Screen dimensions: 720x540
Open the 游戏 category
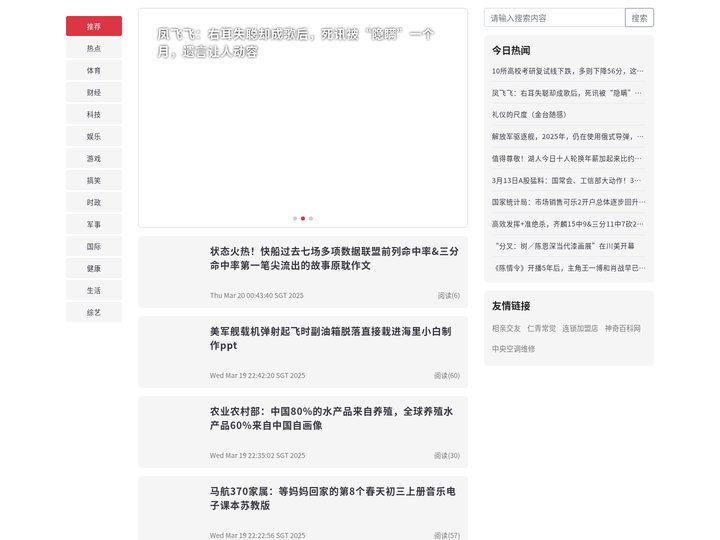pyautogui.click(x=94, y=158)
